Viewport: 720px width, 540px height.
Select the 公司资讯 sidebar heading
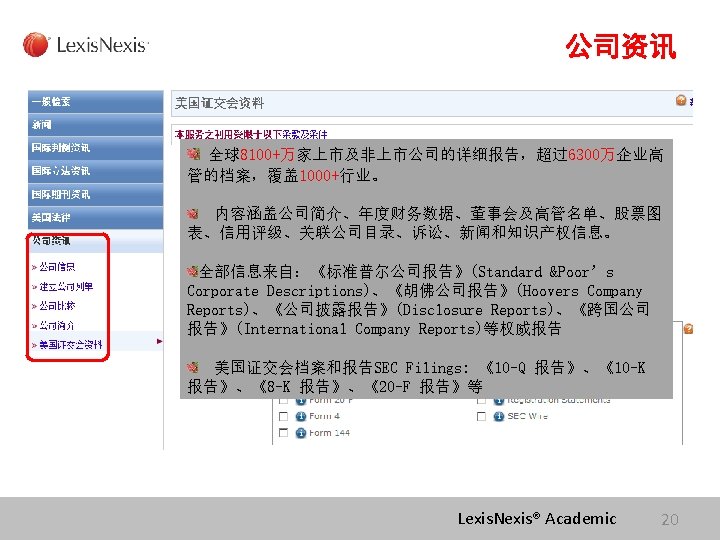pyautogui.click(x=96, y=241)
